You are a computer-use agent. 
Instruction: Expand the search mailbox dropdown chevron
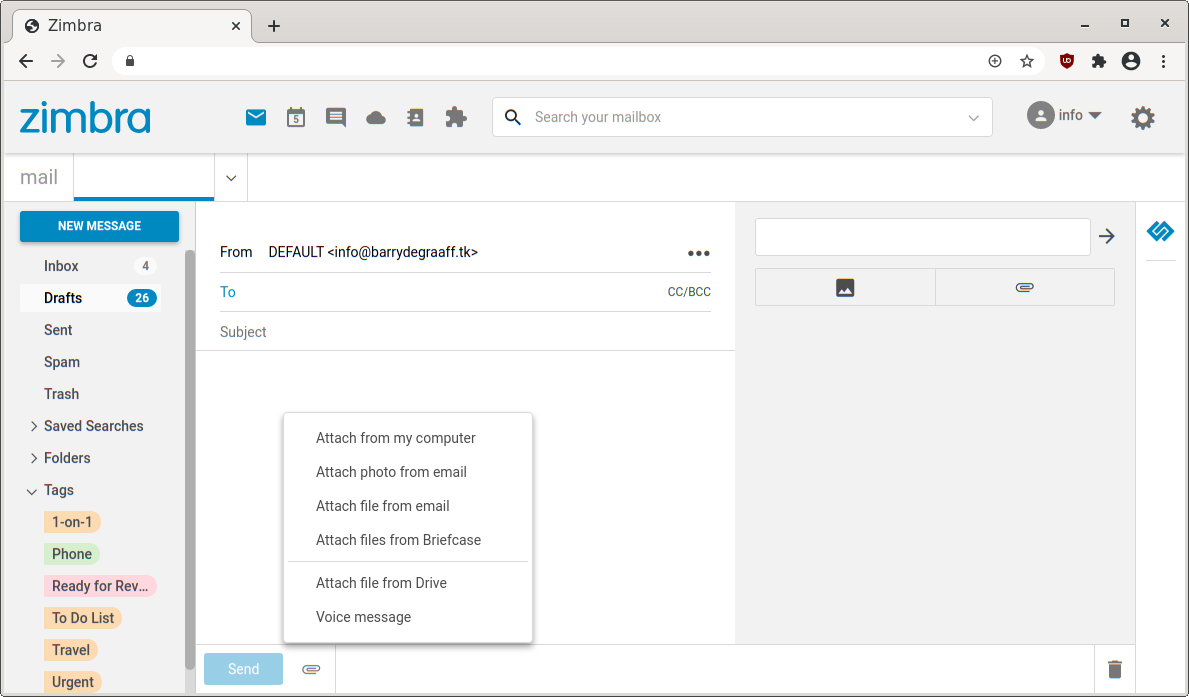[974, 118]
